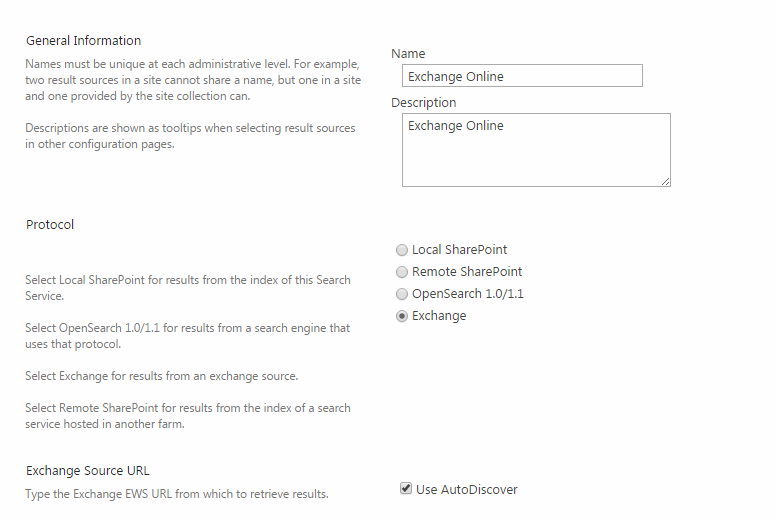Screen dimensions: 776x520
Task: Click the General Information section heading
Action: [x=83, y=41]
